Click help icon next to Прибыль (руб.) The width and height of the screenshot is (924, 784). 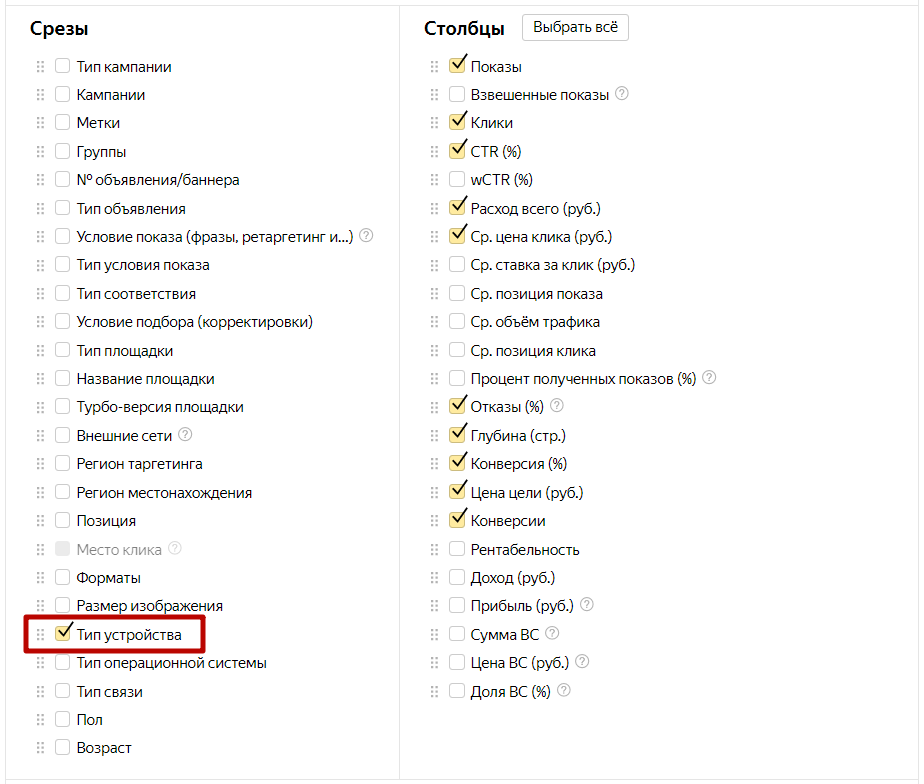point(587,606)
